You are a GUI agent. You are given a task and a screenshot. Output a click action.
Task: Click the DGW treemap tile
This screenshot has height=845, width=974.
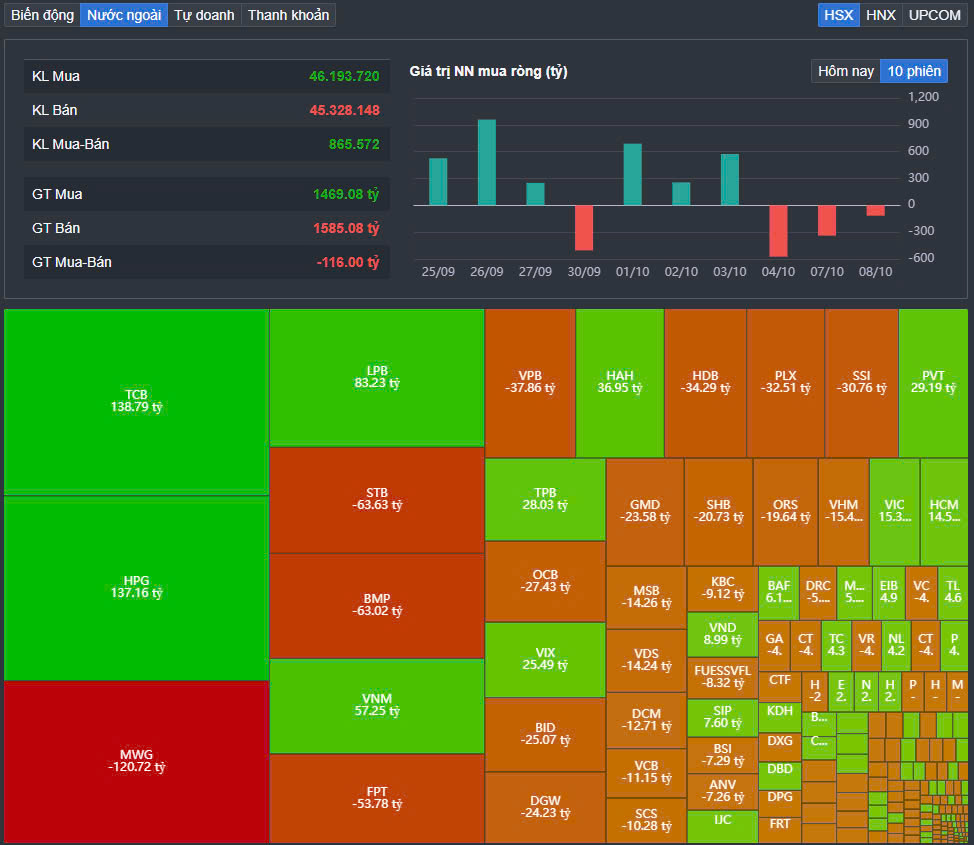(x=545, y=807)
